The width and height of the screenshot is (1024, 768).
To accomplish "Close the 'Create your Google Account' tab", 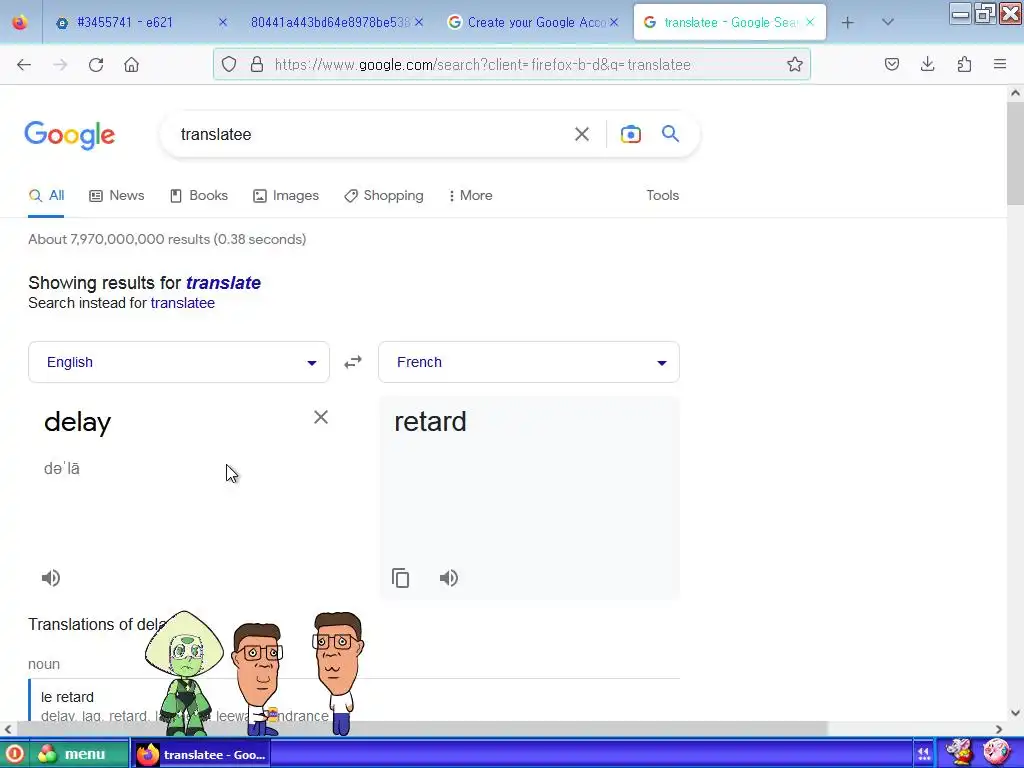I will tap(614, 22).
